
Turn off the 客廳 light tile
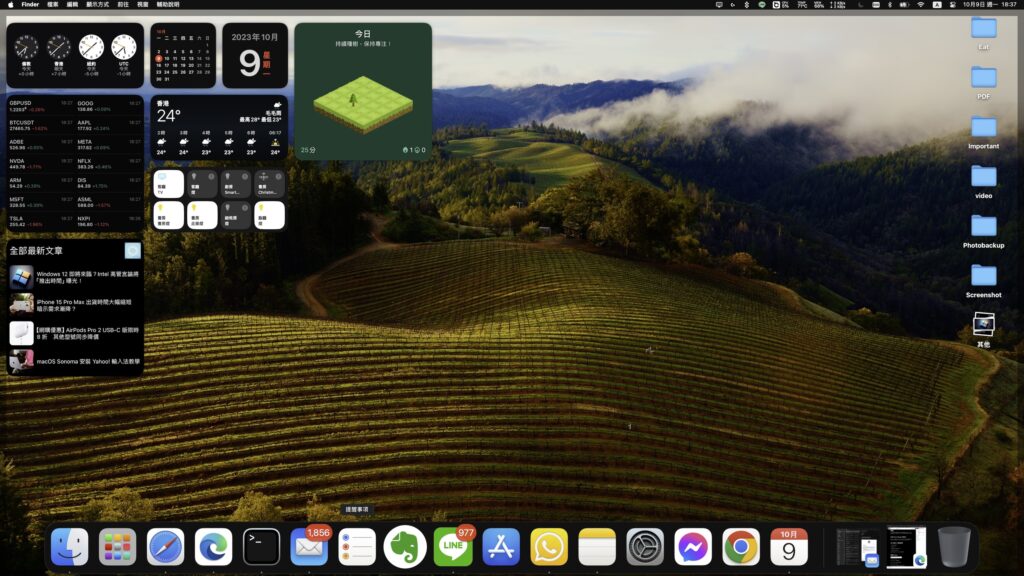tap(168, 215)
